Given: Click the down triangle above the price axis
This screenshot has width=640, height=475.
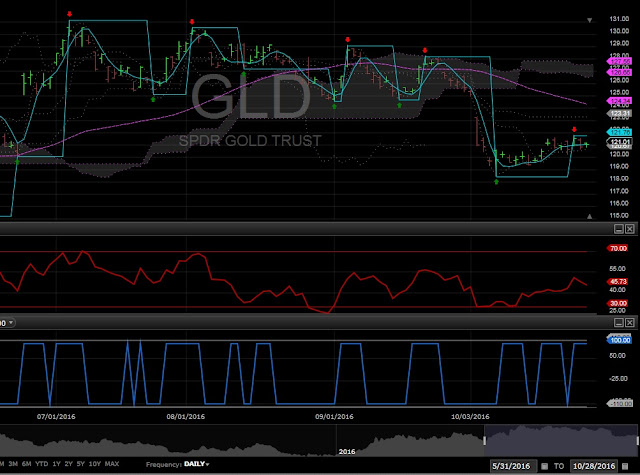Looking at the screenshot, I should click(x=589, y=20).
